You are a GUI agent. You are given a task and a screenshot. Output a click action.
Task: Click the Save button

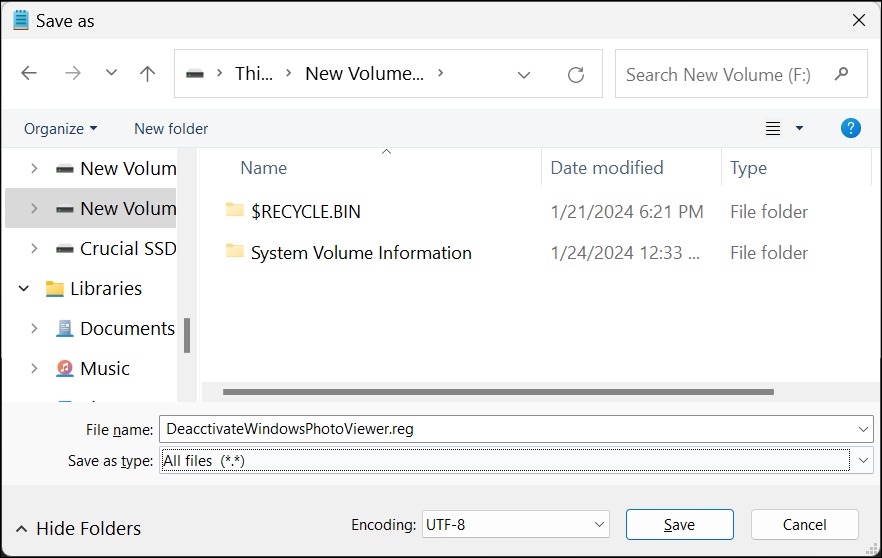[x=680, y=525]
